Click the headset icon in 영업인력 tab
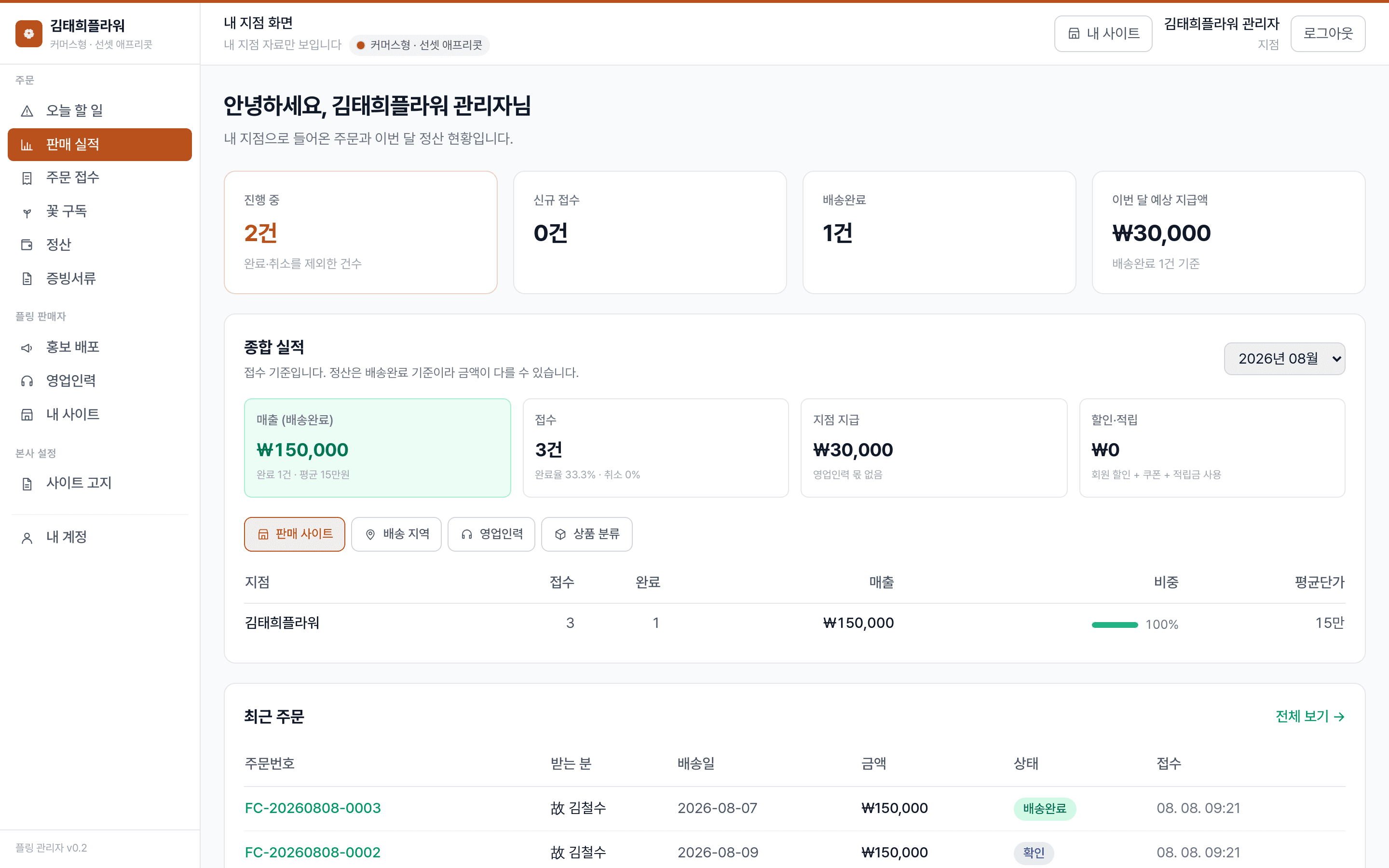 [467, 534]
